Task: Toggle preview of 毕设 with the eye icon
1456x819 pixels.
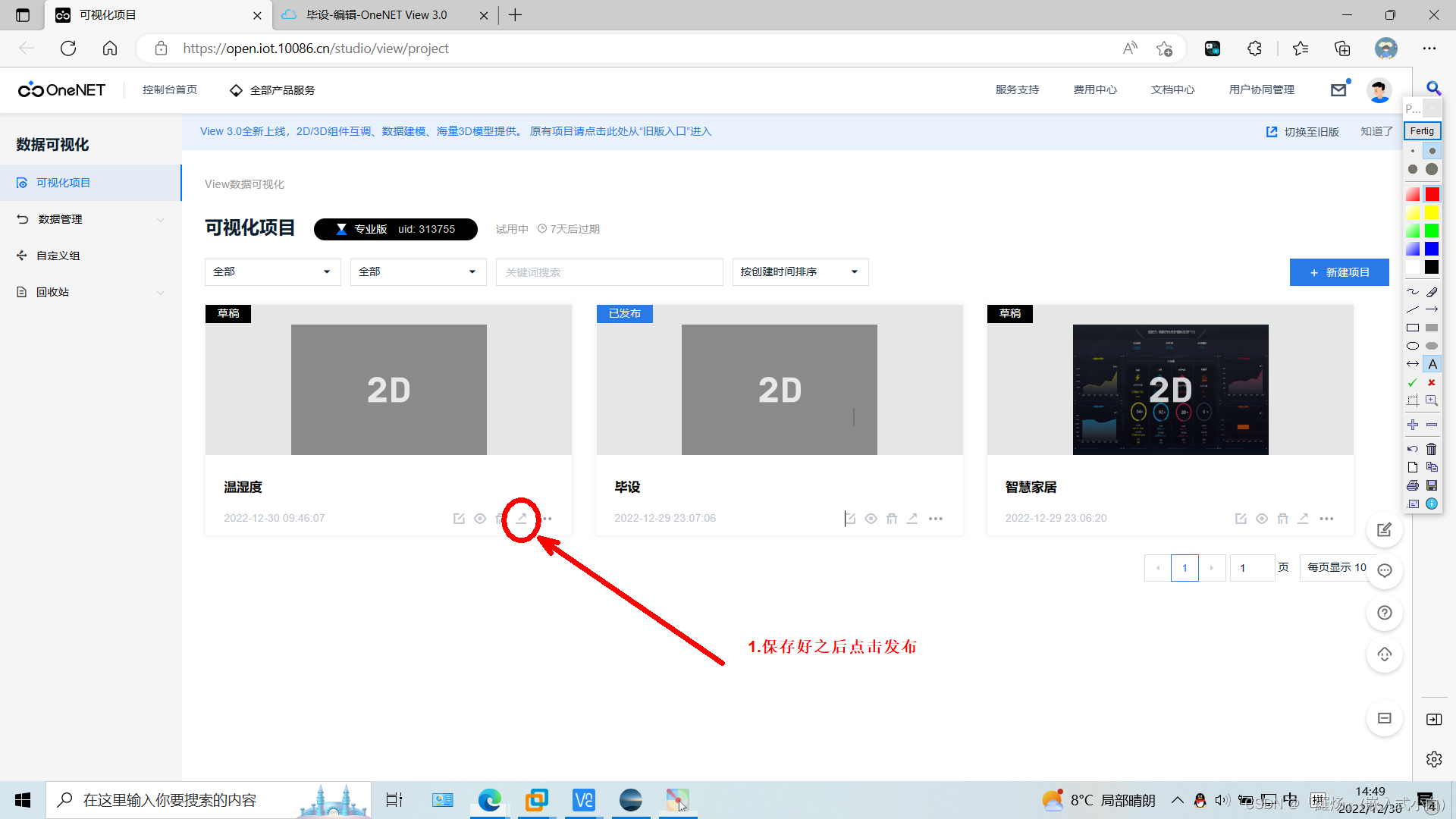Action: tap(871, 518)
